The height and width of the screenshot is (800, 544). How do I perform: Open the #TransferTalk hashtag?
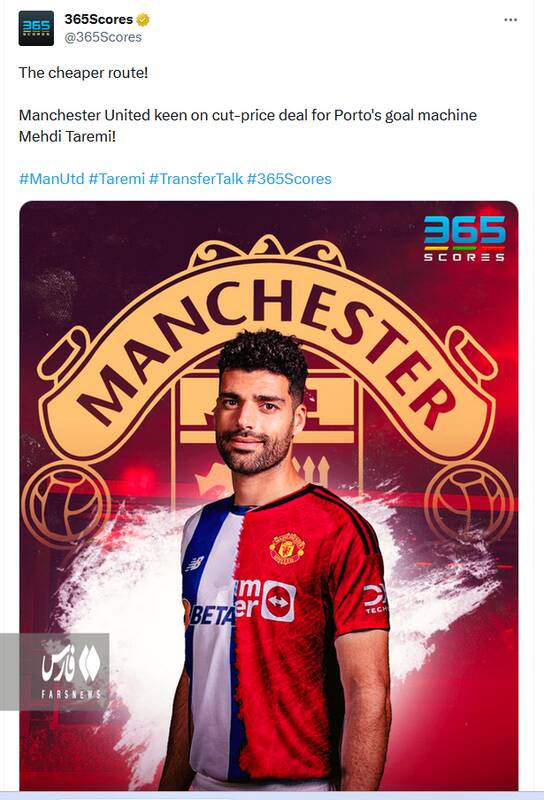[x=196, y=179]
